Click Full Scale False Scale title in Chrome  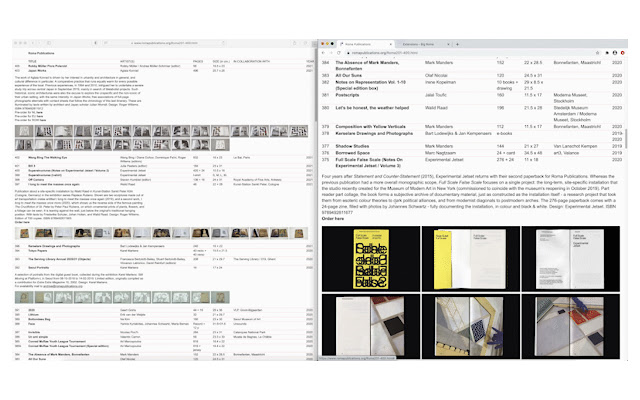369,163
